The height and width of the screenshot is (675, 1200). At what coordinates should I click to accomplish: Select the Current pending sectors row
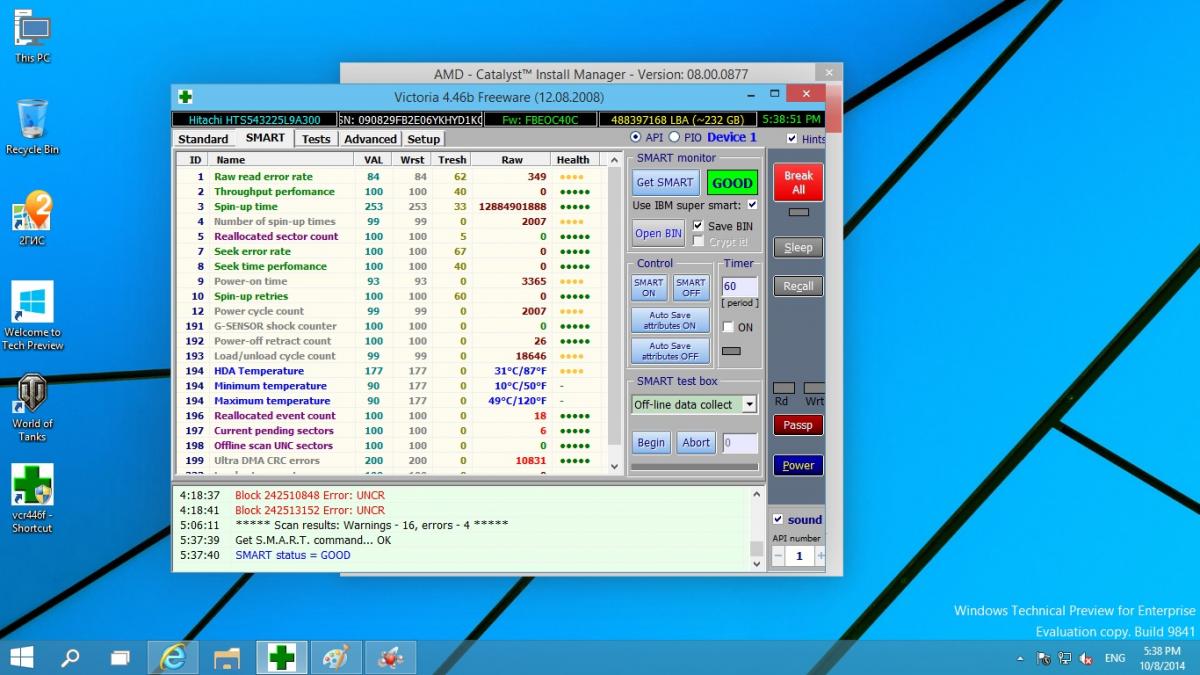(390, 430)
